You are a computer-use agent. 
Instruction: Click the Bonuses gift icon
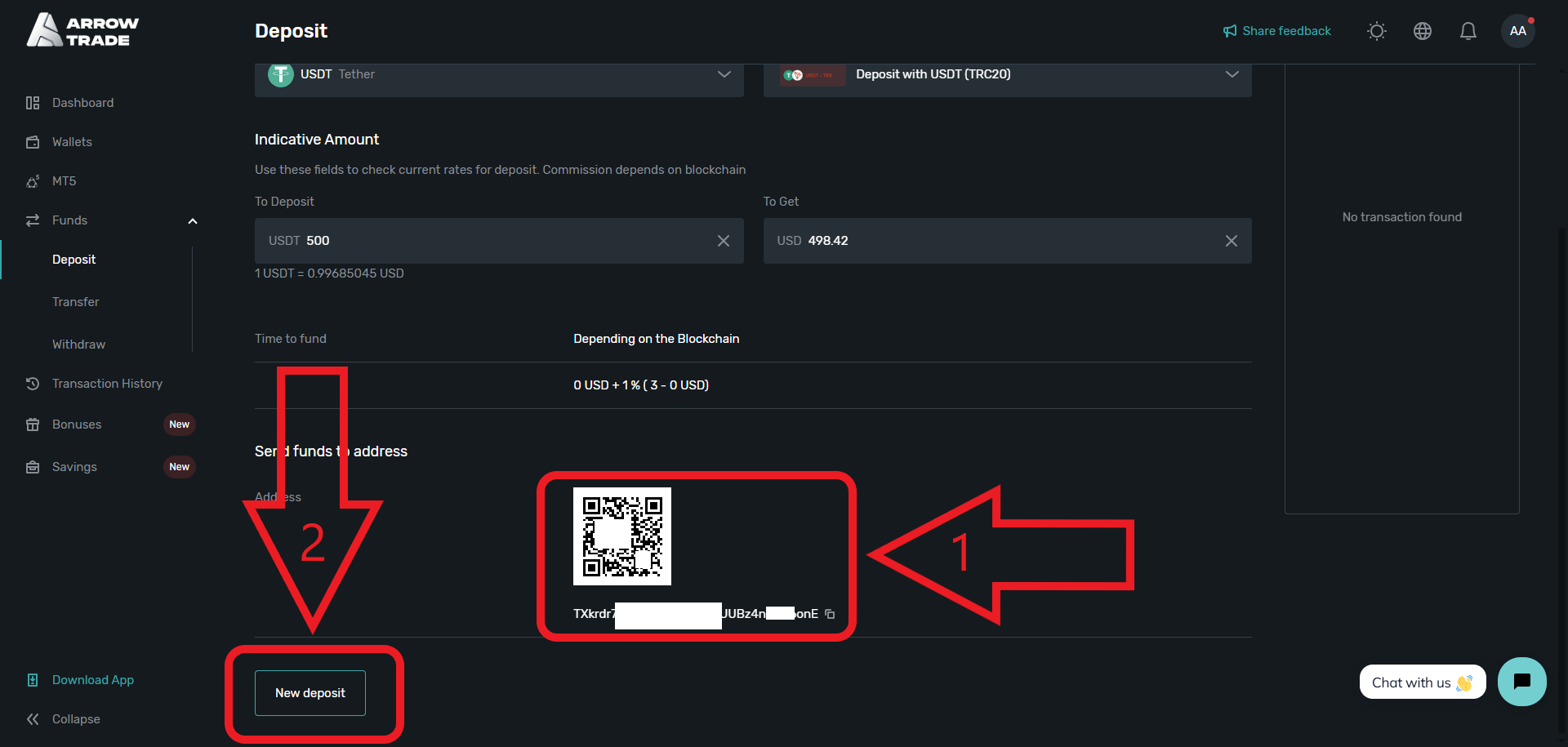tap(33, 425)
